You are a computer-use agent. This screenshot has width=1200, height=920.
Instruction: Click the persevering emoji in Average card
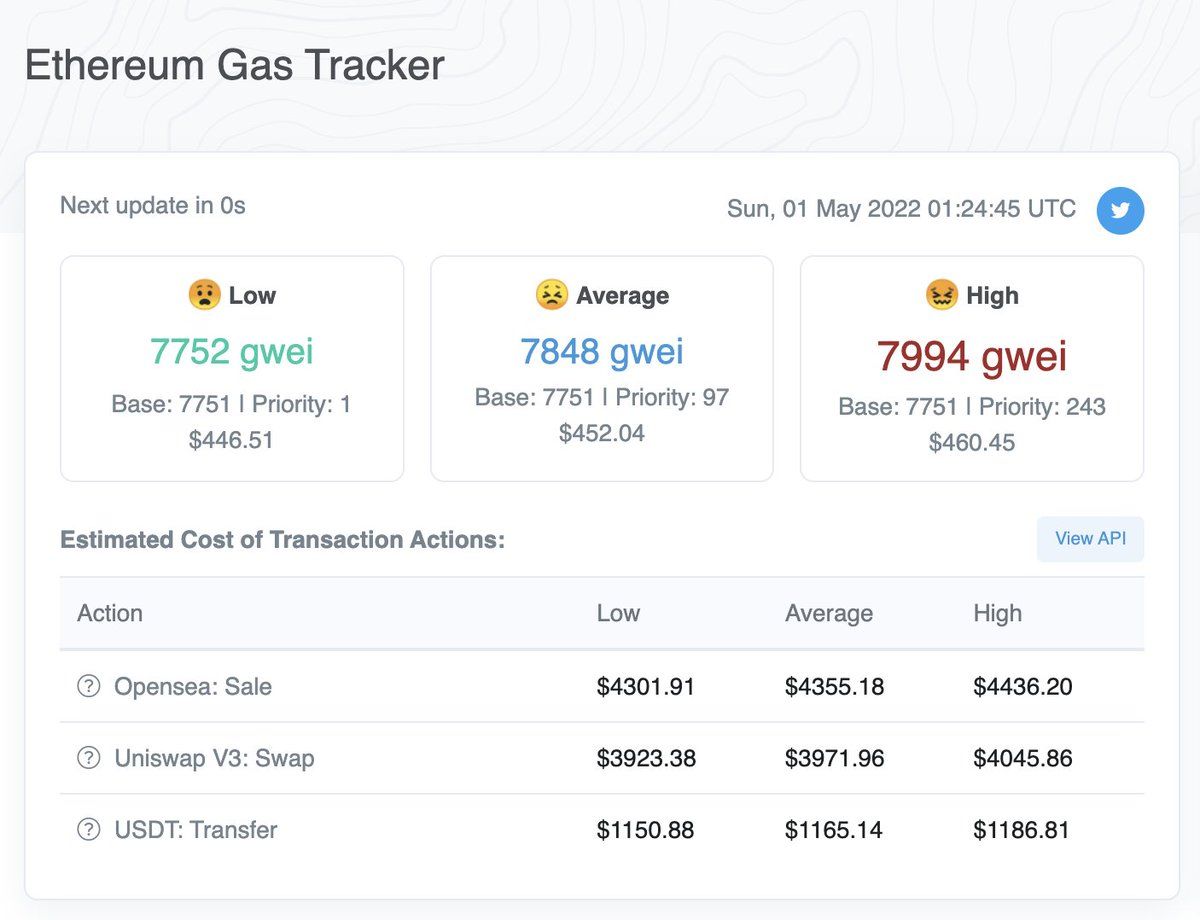click(x=551, y=295)
